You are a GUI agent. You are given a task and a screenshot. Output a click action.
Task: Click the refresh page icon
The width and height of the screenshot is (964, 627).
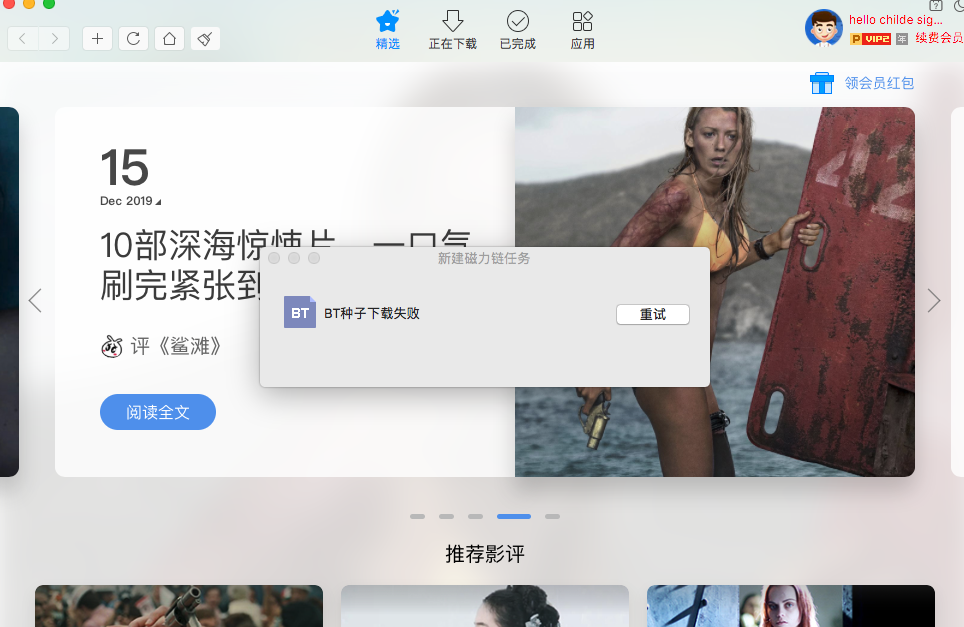point(133,39)
